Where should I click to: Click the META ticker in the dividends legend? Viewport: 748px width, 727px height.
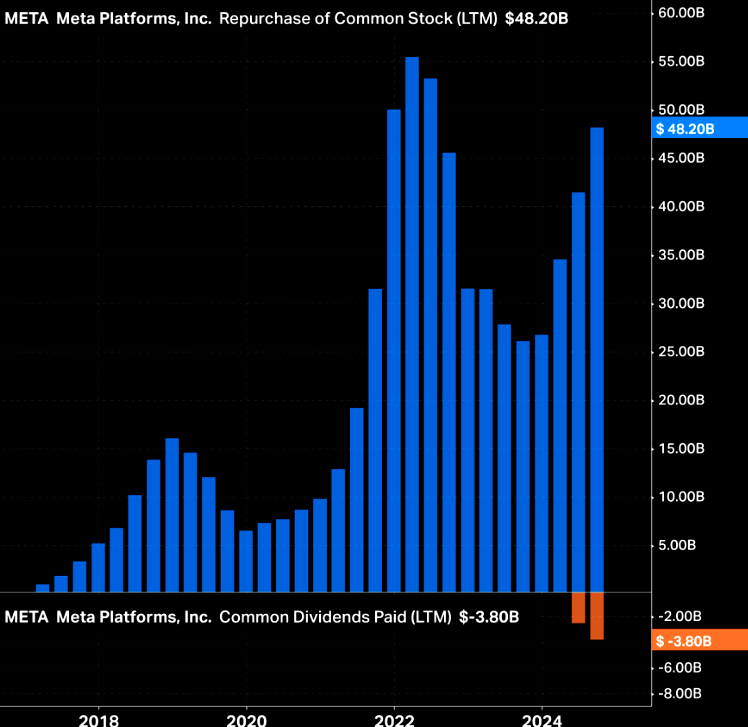27,617
